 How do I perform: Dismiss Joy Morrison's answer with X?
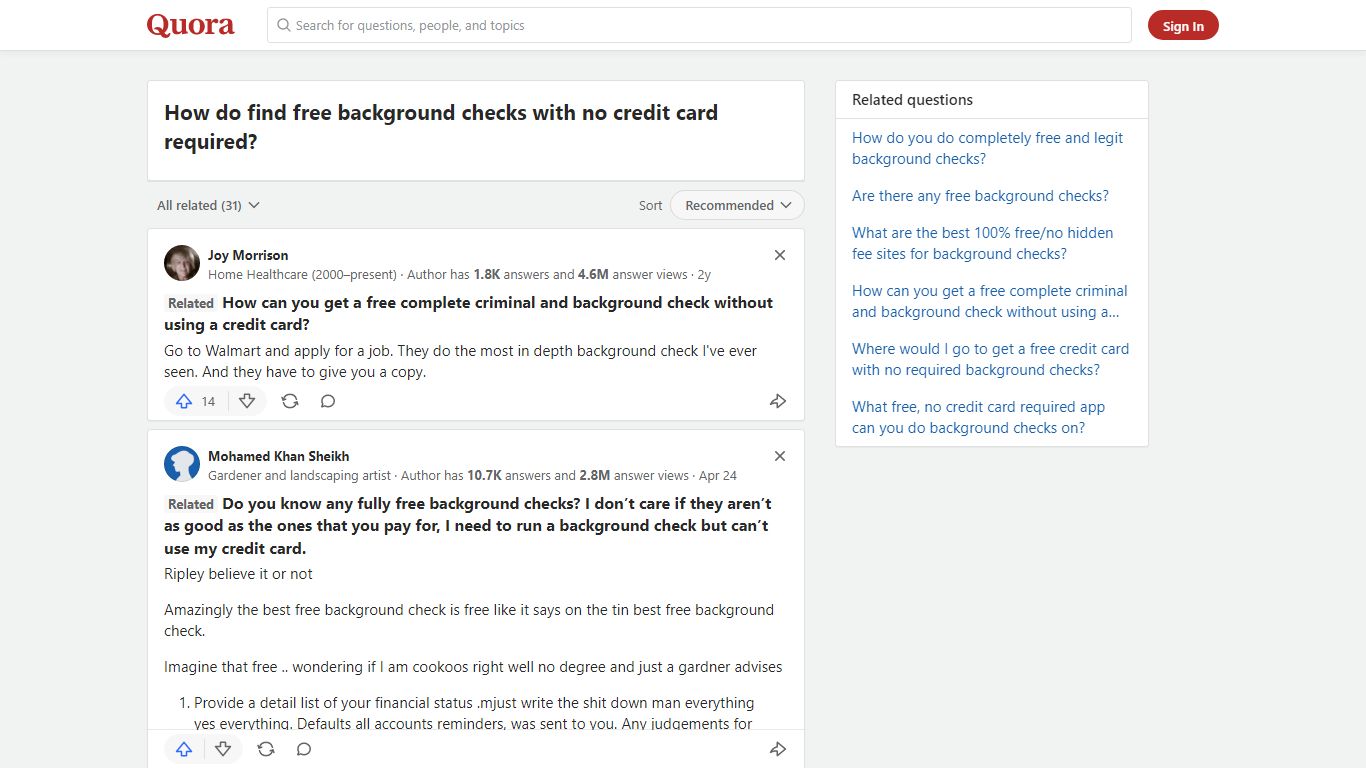(780, 255)
